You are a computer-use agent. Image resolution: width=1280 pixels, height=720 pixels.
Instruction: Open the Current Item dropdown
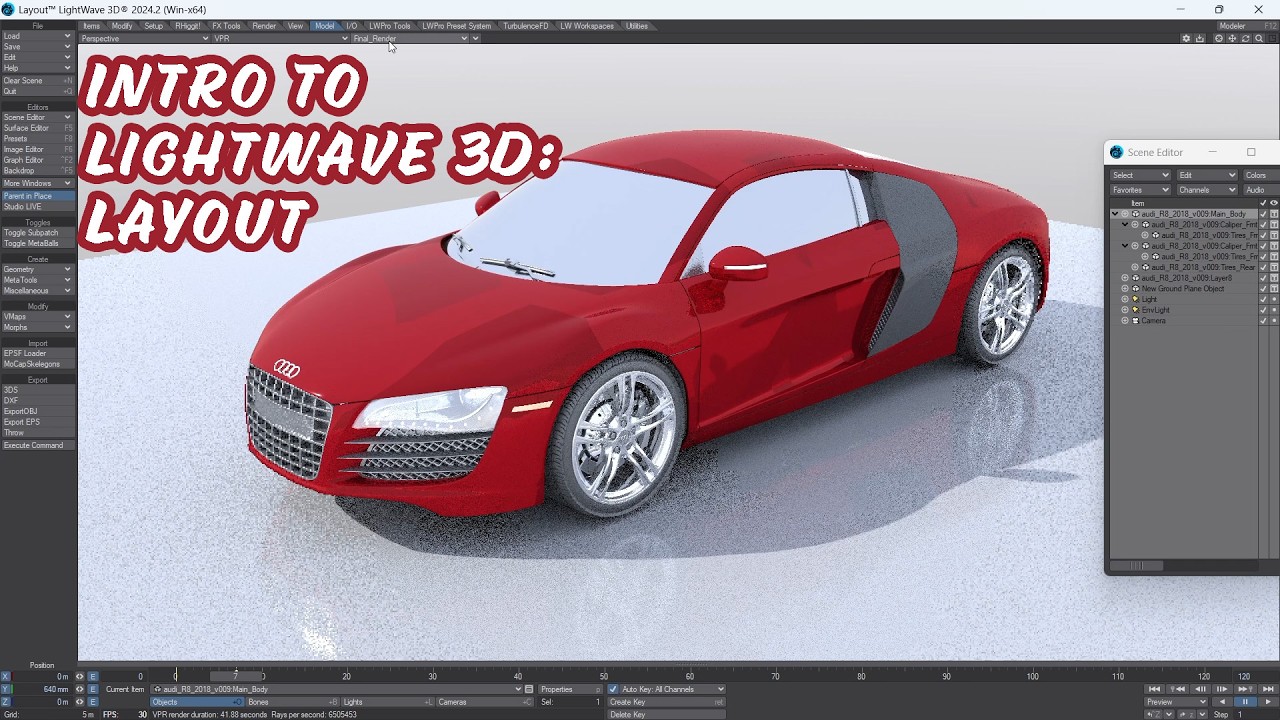(x=336, y=689)
